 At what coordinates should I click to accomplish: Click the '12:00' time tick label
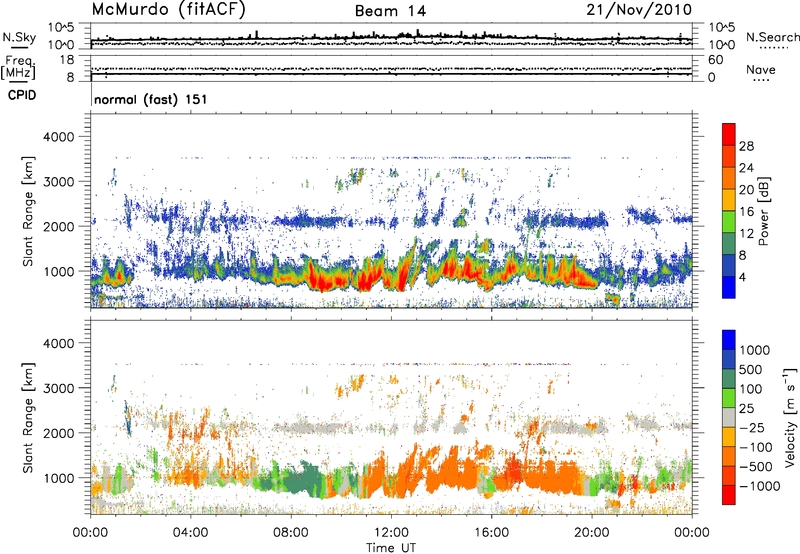[391, 533]
